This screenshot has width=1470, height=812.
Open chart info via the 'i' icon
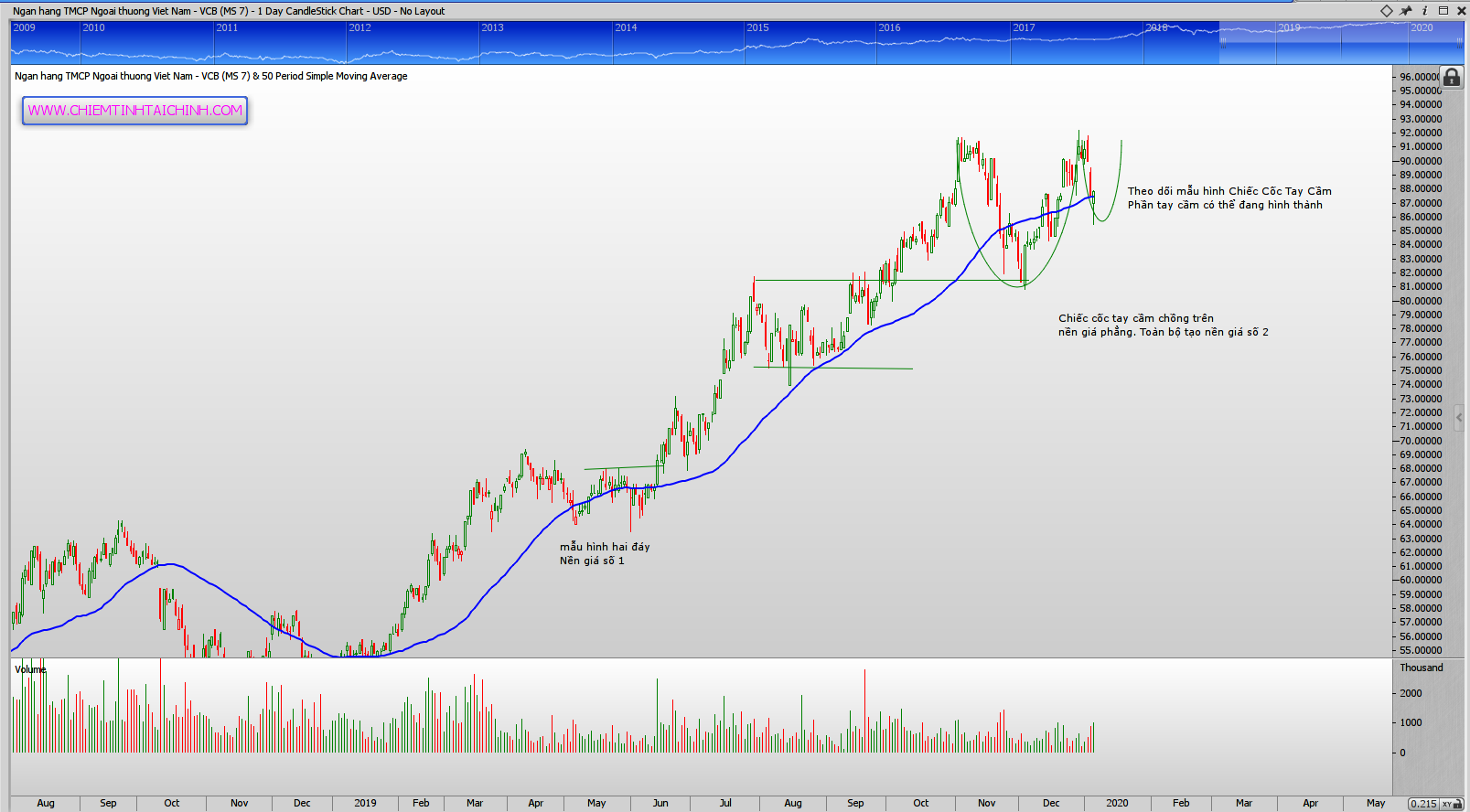1424,11
